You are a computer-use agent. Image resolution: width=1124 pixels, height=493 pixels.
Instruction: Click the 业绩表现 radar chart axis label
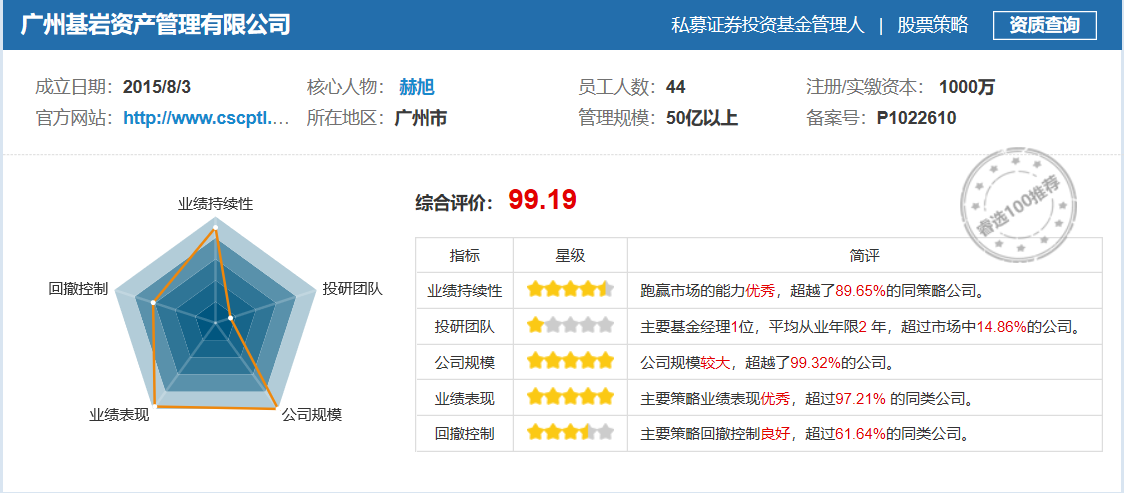(119, 415)
